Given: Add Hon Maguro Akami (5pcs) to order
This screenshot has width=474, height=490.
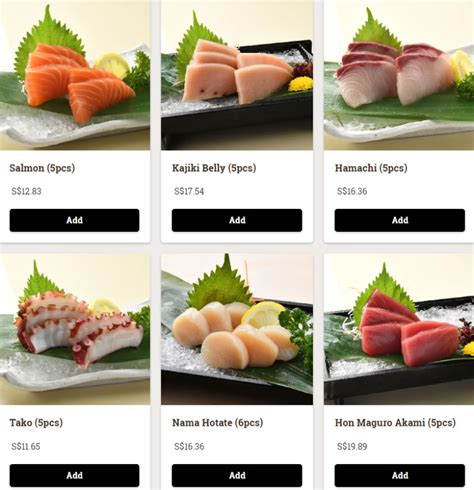Looking at the screenshot, I should coord(400,475).
